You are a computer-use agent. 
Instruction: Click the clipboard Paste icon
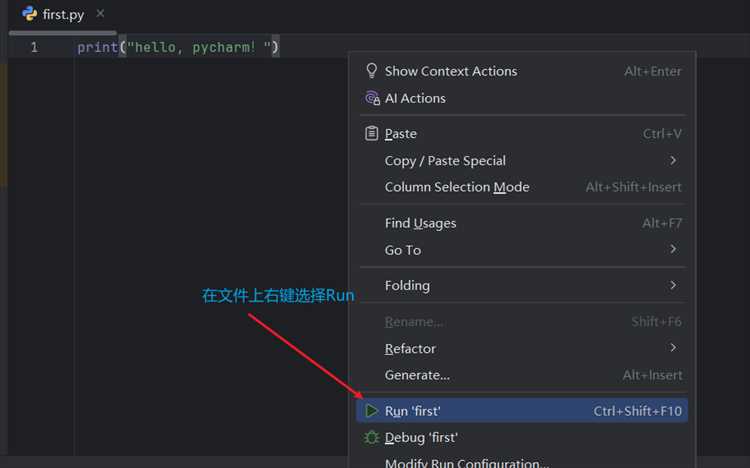[x=372, y=133]
